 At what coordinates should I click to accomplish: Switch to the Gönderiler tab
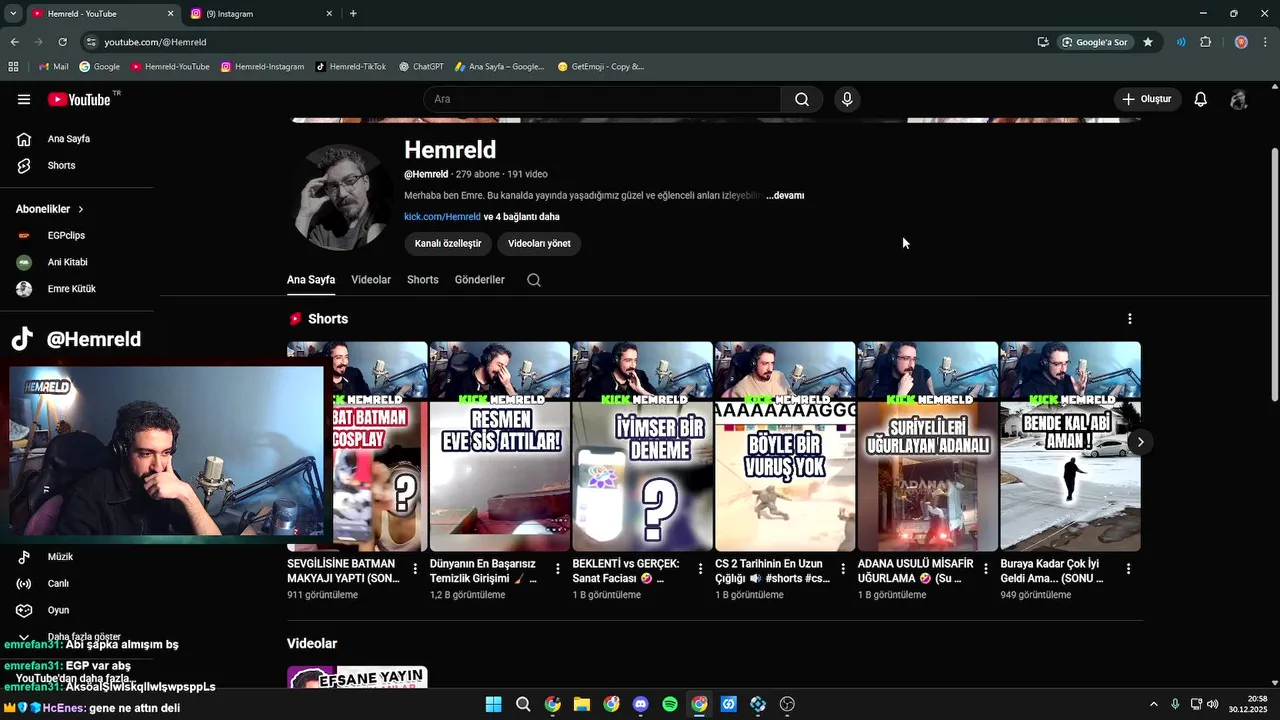(480, 280)
